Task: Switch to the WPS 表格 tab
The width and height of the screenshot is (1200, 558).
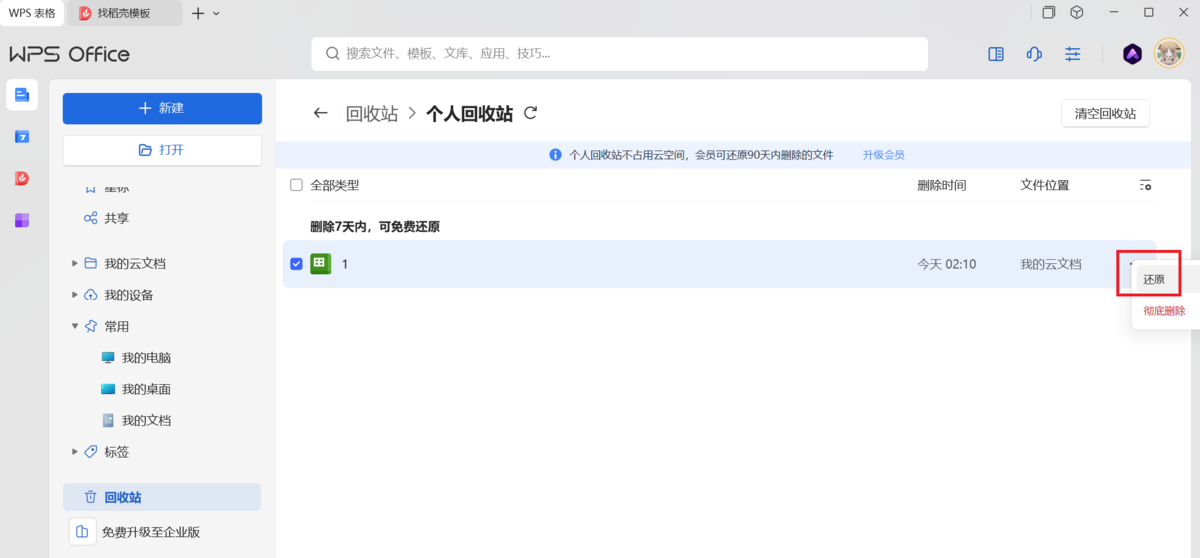Action: tap(32, 13)
